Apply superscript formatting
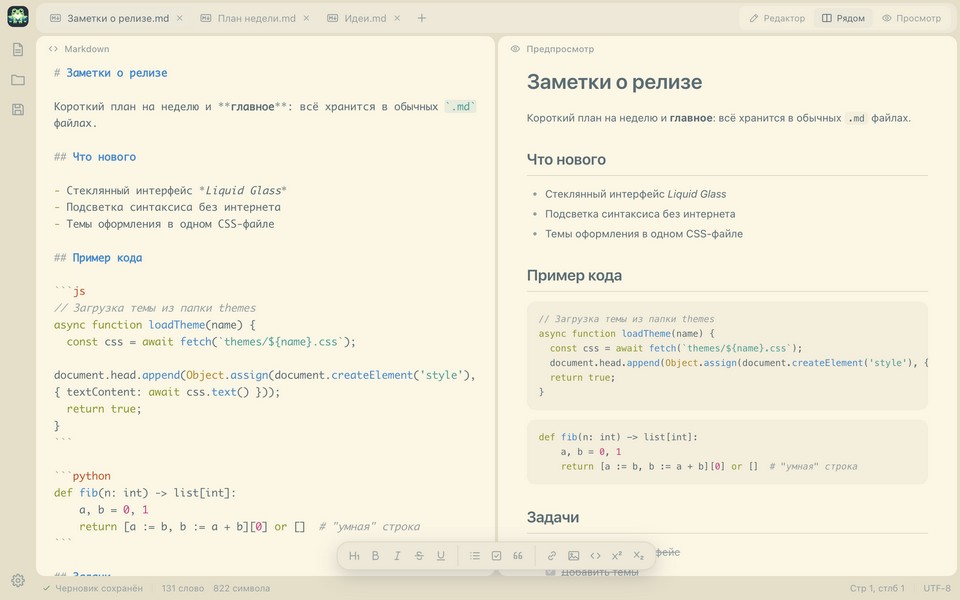Screen dimensions: 960x600 click(617, 556)
